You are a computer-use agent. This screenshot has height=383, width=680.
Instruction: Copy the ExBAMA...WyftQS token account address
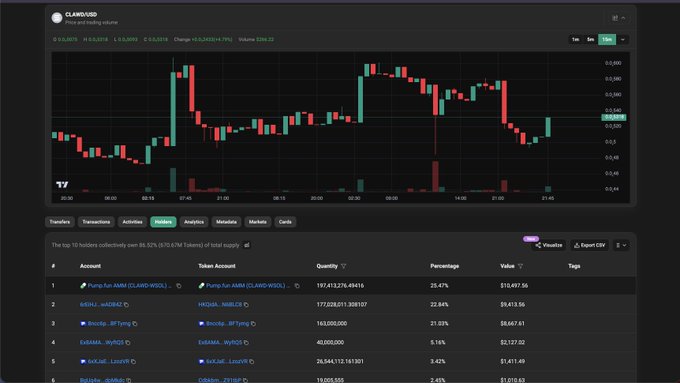246,343
